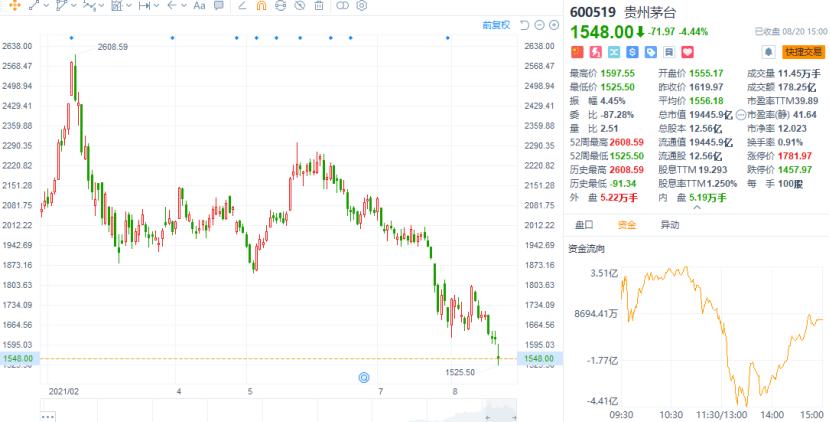Toggle the double-circle overlay icon in toolbar
The width and height of the screenshot is (830, 422).
[343, 6]
